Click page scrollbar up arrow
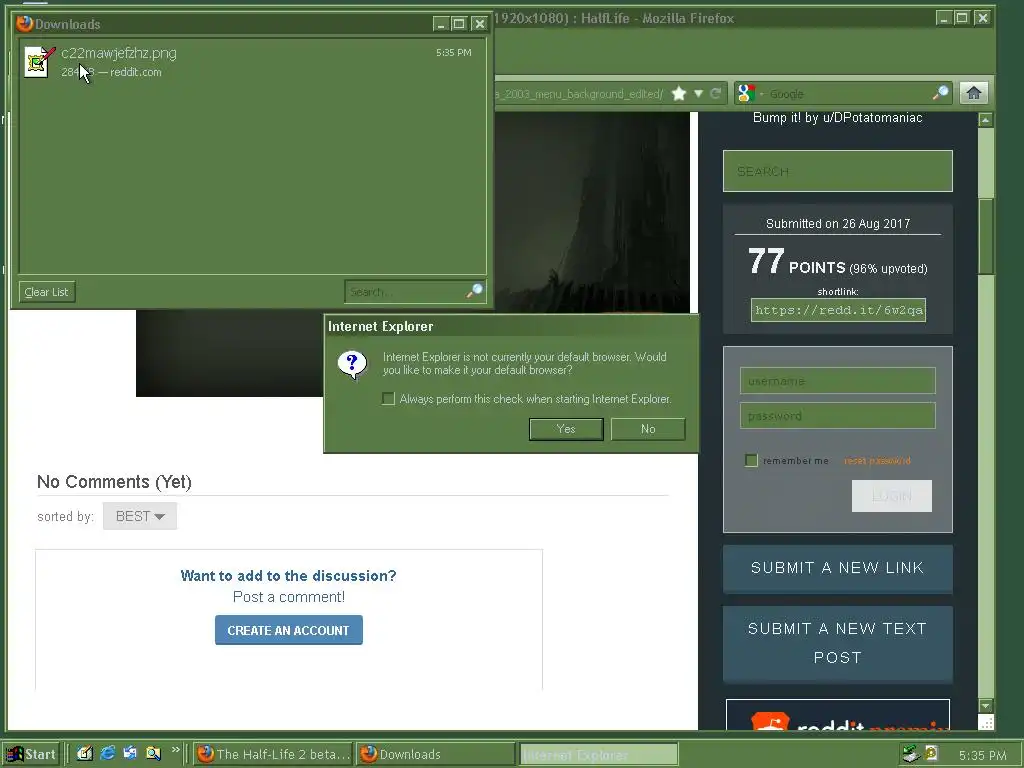This screenshot has width=1024, height=768. [x=986, y=120]
